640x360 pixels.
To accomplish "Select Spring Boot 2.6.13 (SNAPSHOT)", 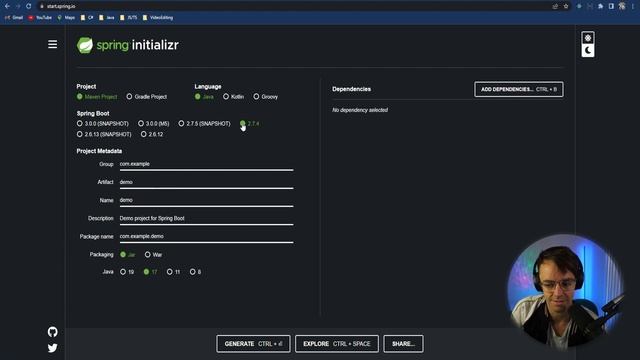I will coord(104,134).
